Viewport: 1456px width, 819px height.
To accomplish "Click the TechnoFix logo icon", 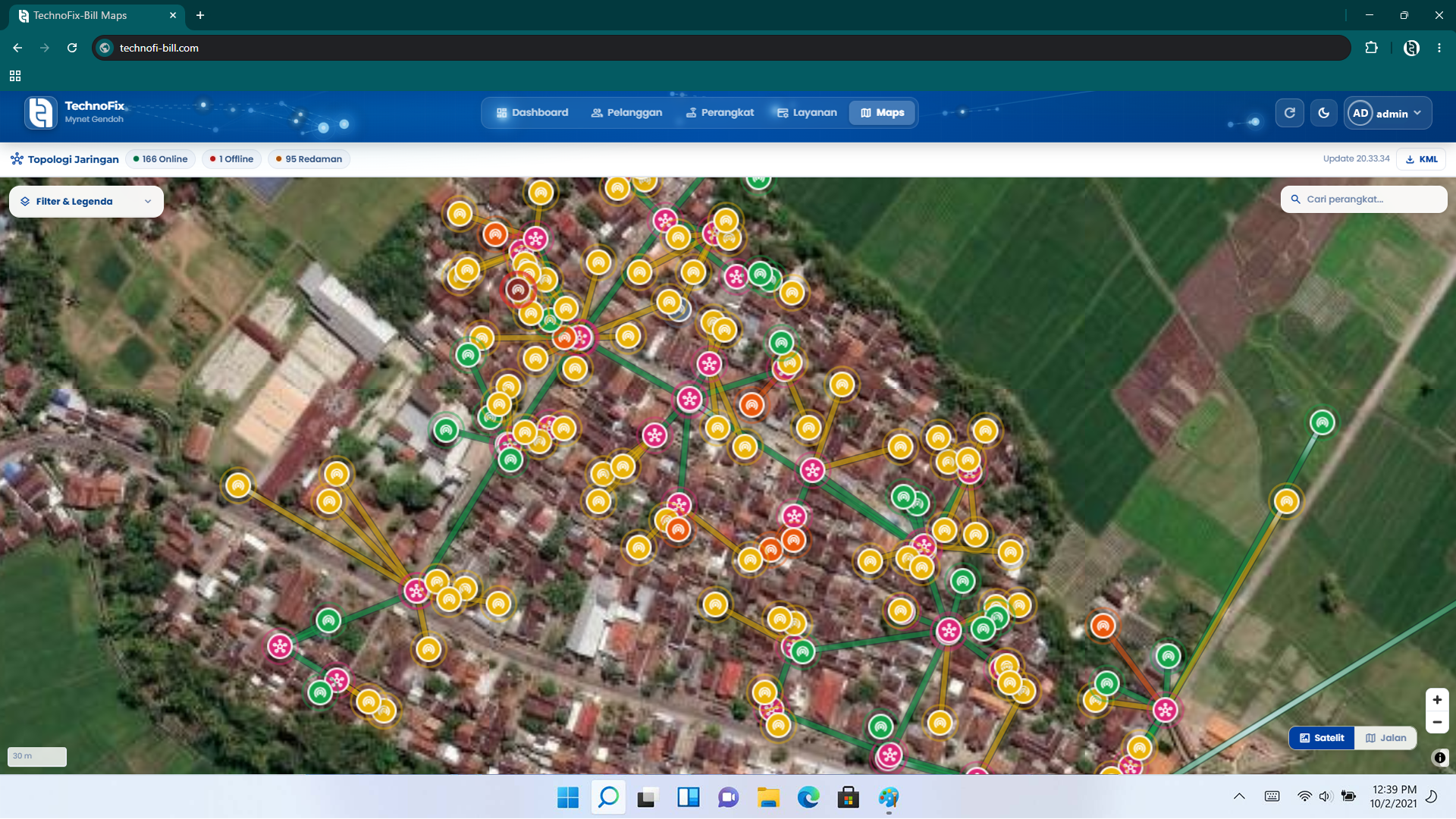I will pos(41,113).
